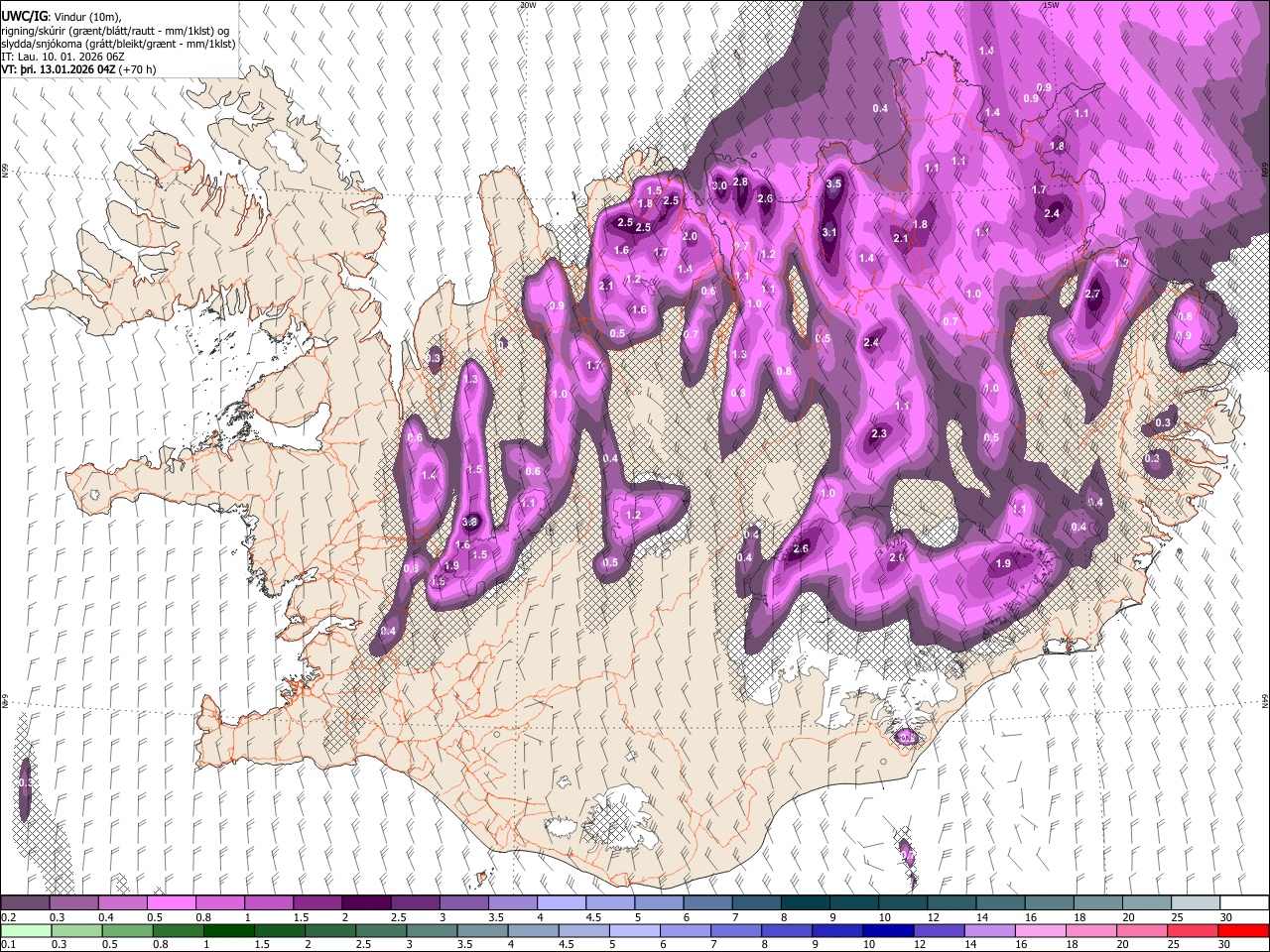
Task: Click the 3.8 precipitation value in west Iceland
Action: click(x=470, y=523)
